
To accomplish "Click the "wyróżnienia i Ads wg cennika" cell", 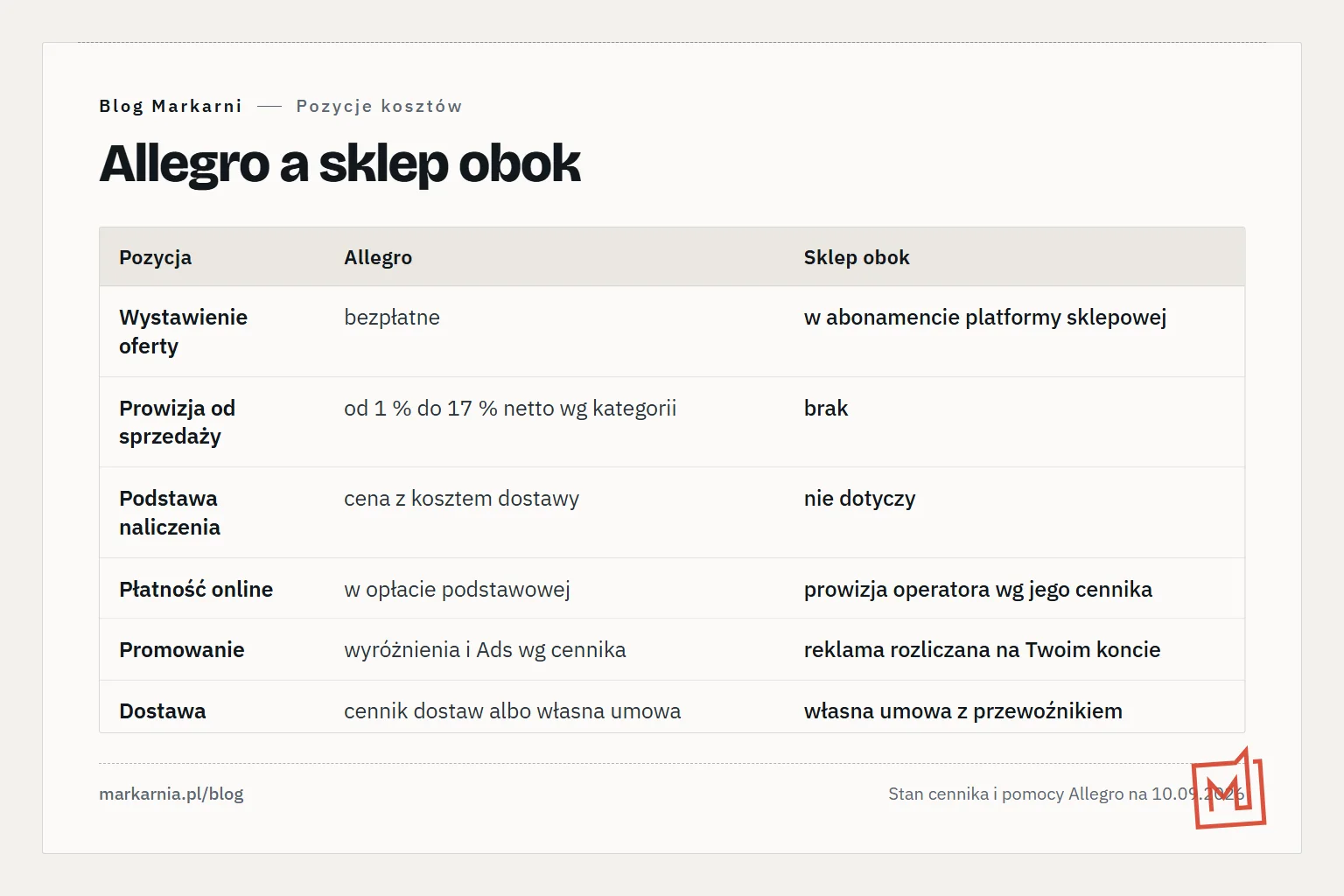I will click(485, 650).
